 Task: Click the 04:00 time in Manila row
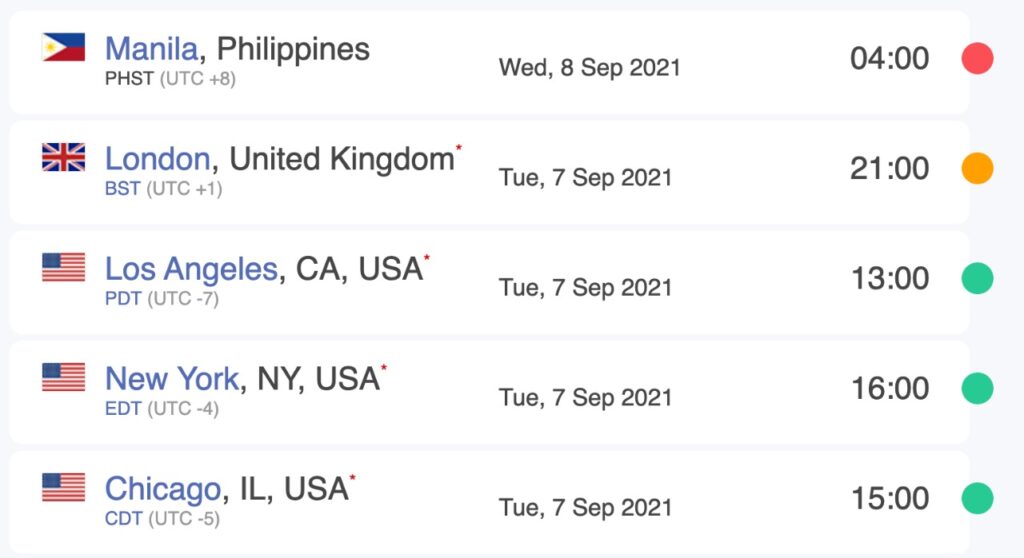pos(889,58)
